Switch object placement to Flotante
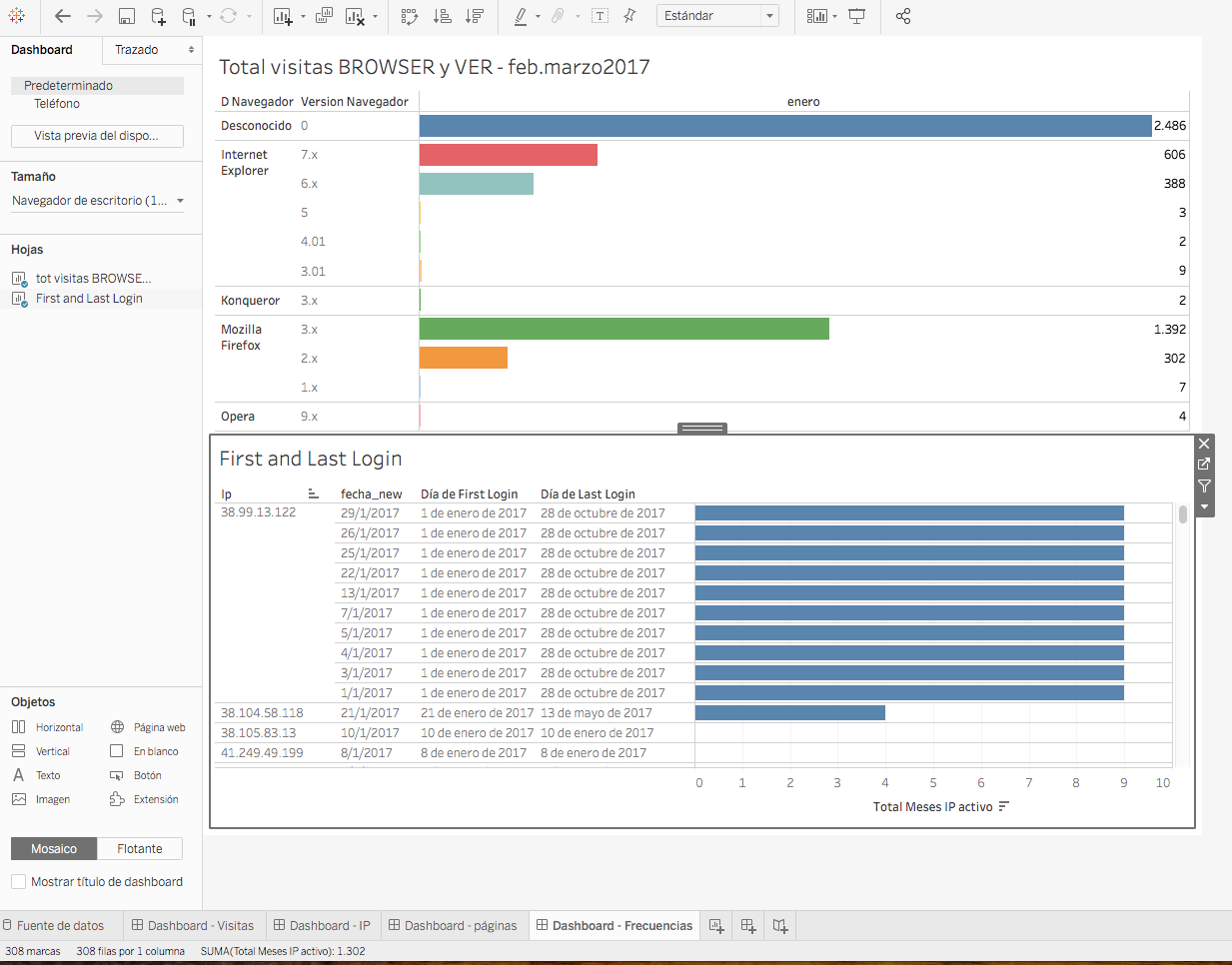The width and height of the screenshot is (1232, 965). (139, 848)
